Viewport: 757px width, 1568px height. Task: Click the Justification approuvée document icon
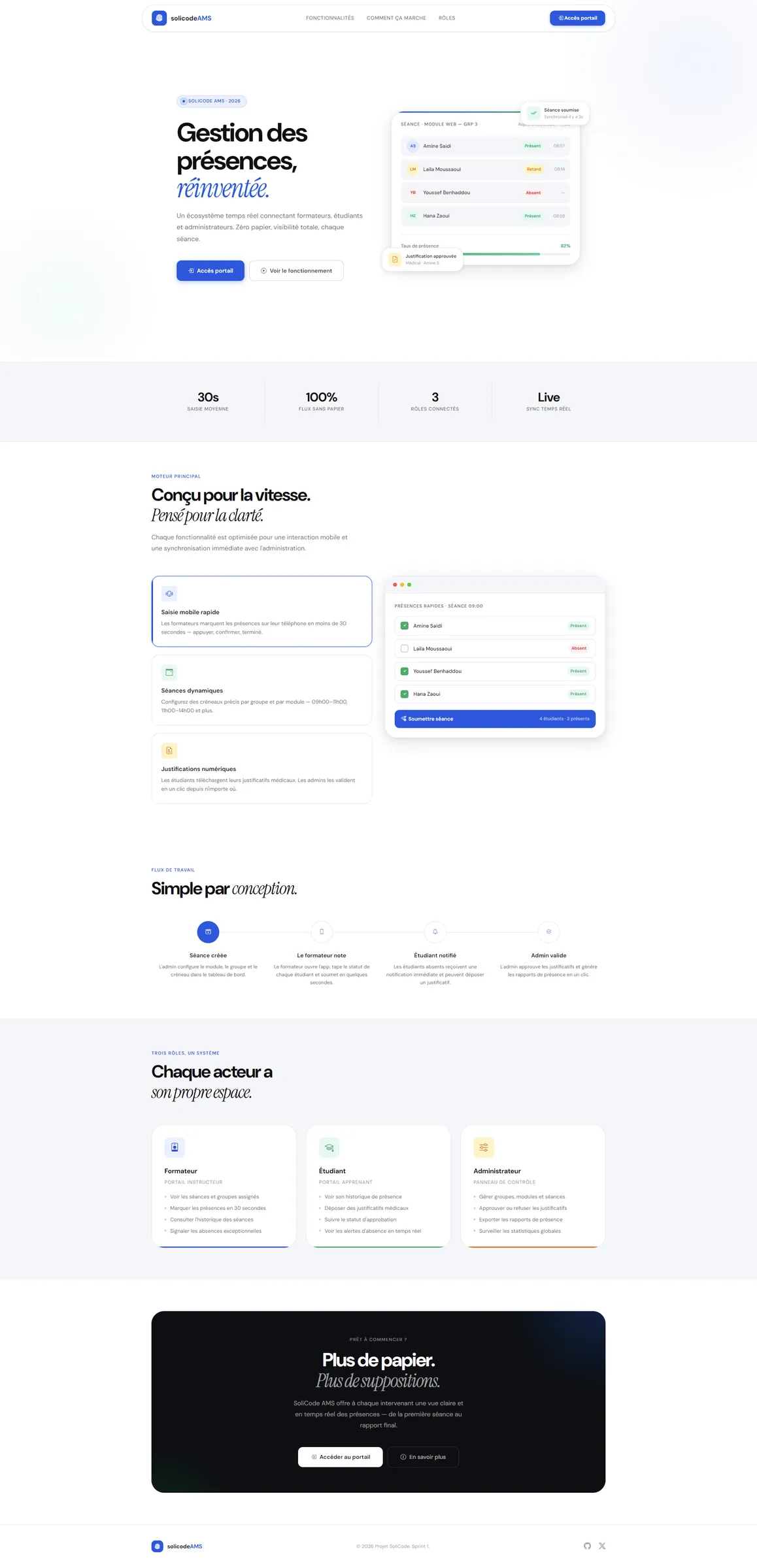[x=395, y=259]
